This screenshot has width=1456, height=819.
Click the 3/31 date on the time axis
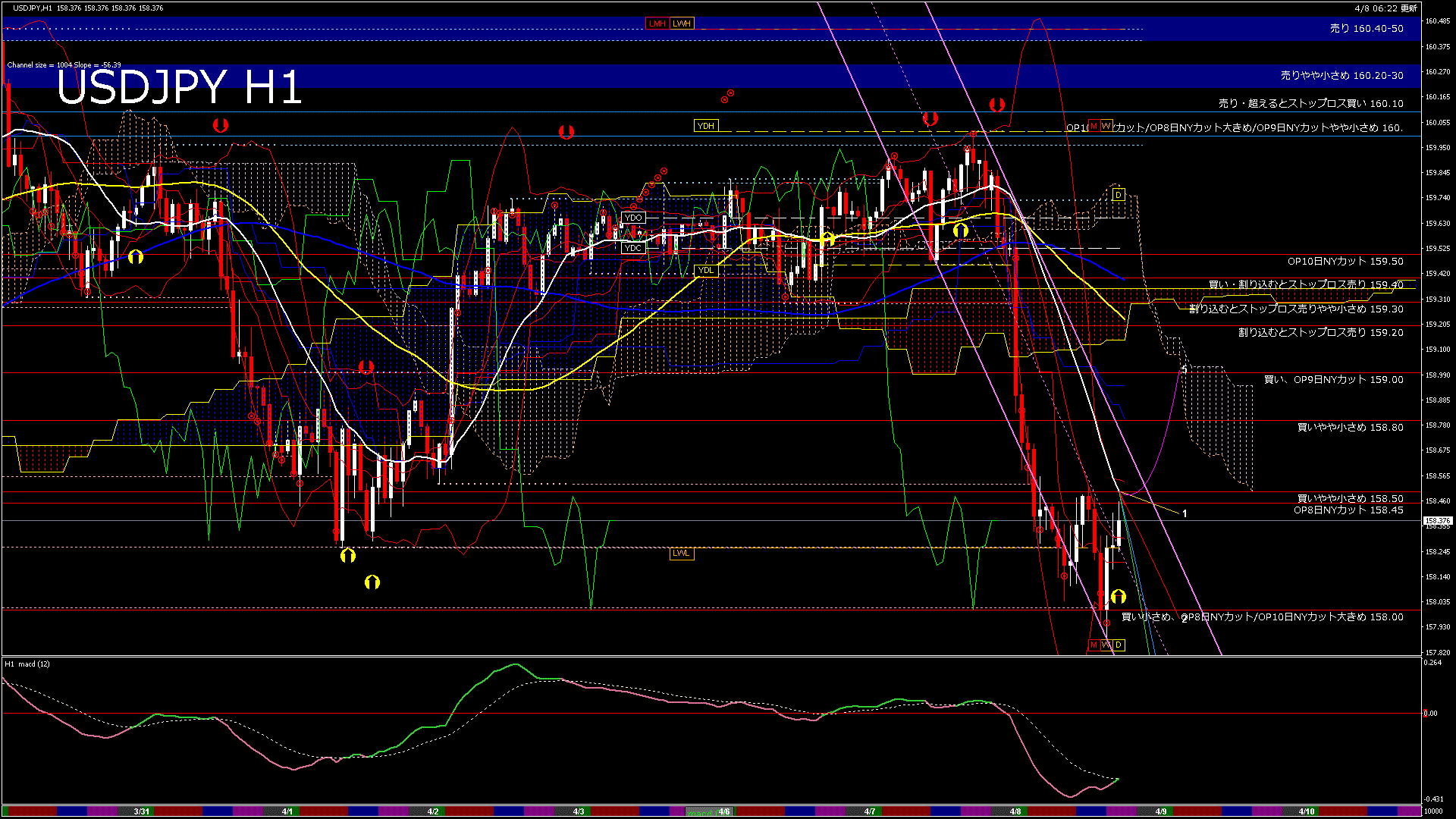tap(141, 811)
